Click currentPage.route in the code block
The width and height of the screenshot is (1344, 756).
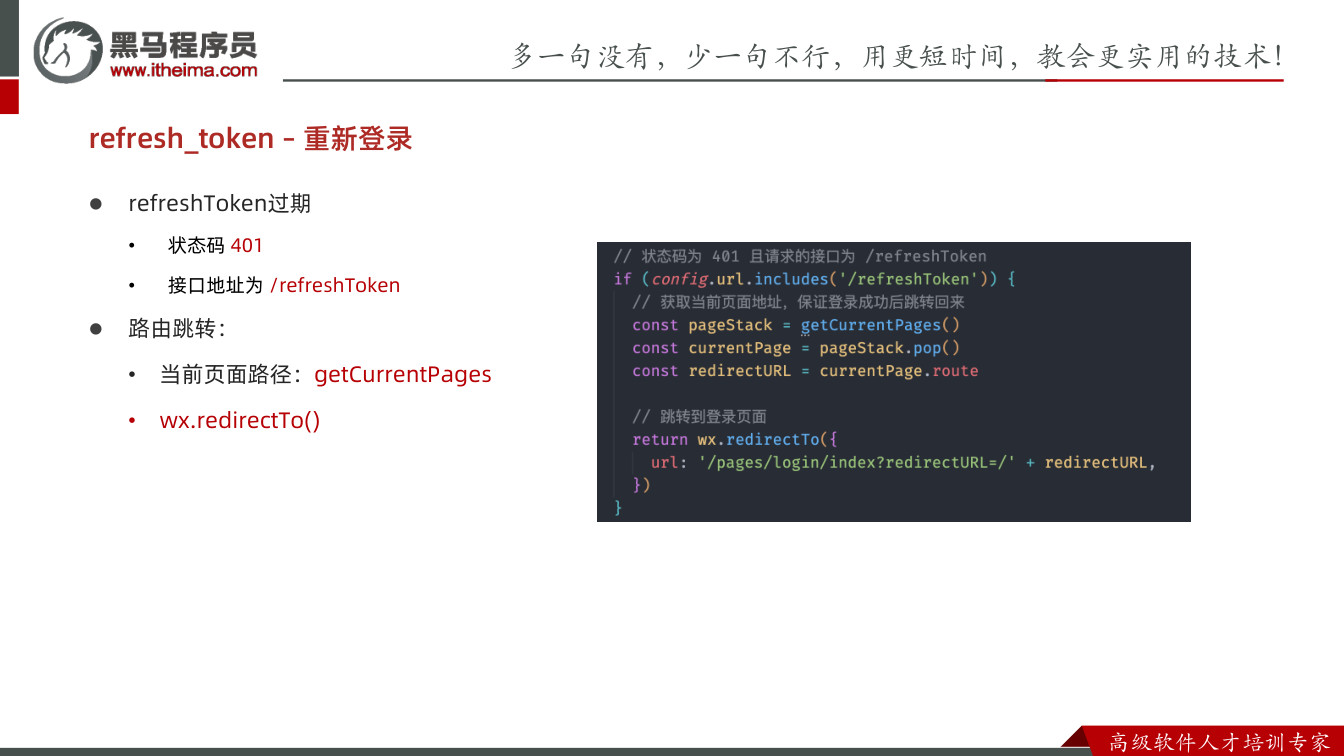899,371
